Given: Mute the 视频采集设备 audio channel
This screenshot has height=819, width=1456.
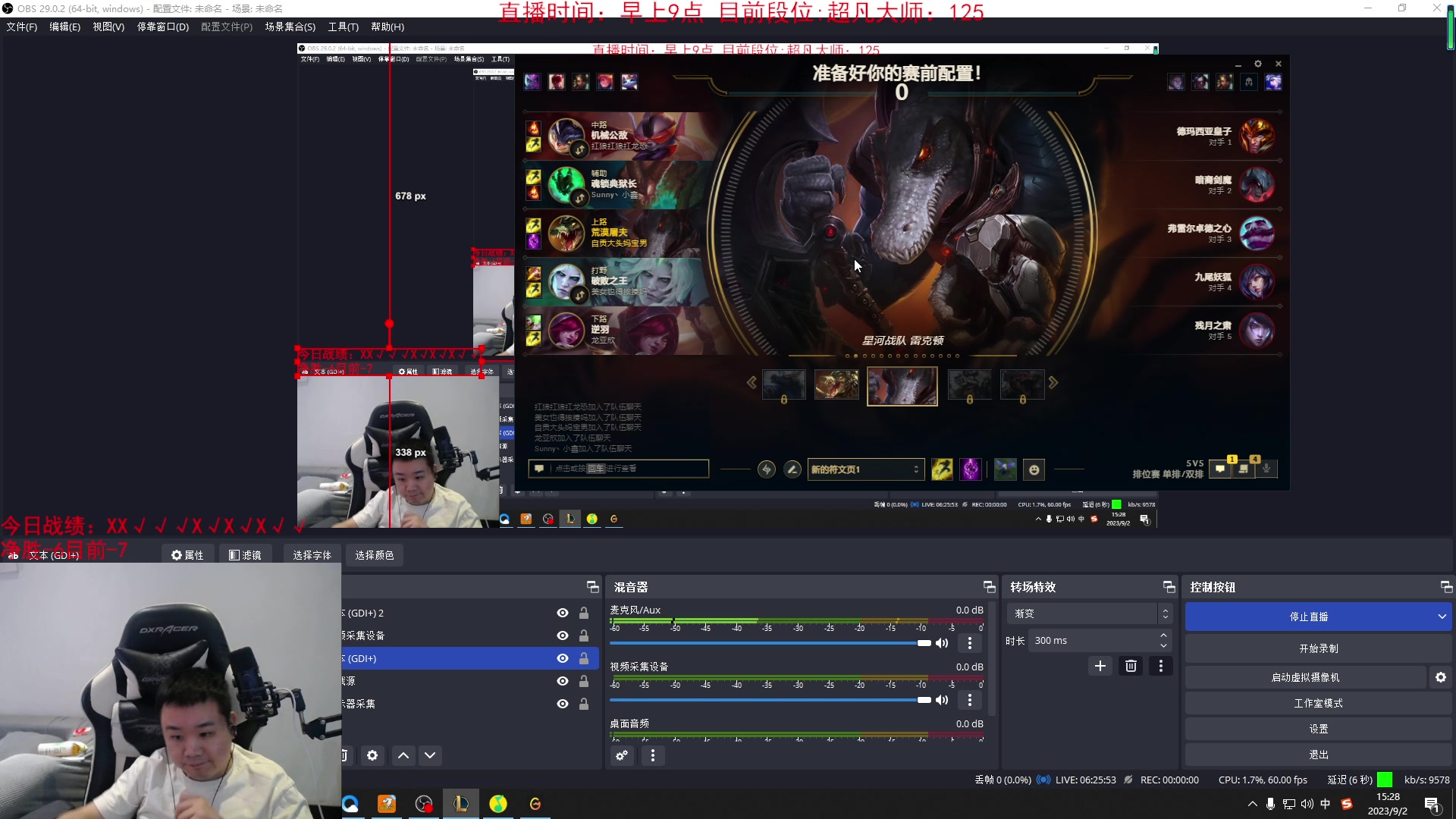Looking at the screenshot, I should pyautogui.click(x=942, y=700).
